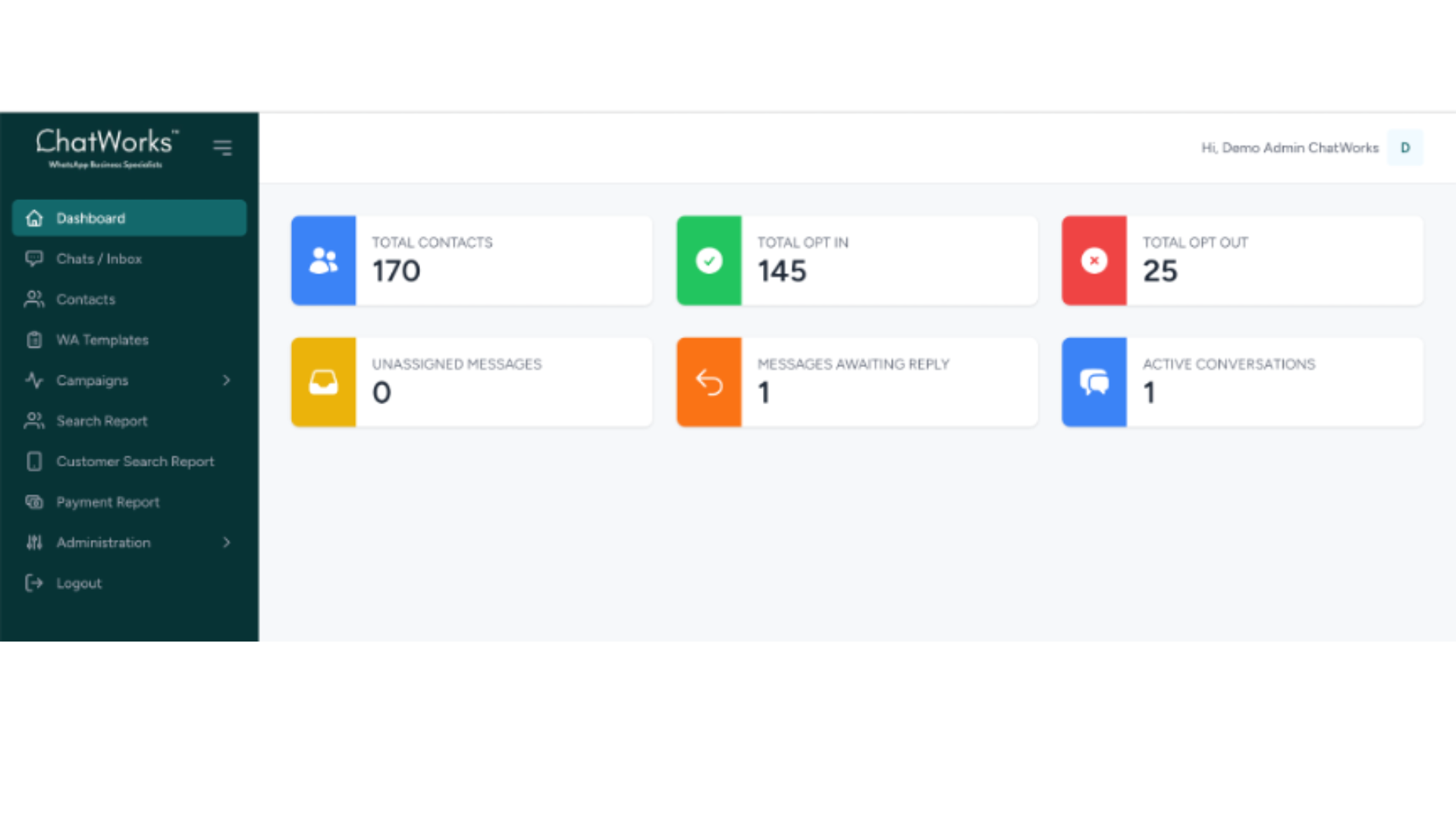This screenshot has height=819, width=1456.
Task: Click the TOTAL OPT IN label
Action: tap(803, 243)
